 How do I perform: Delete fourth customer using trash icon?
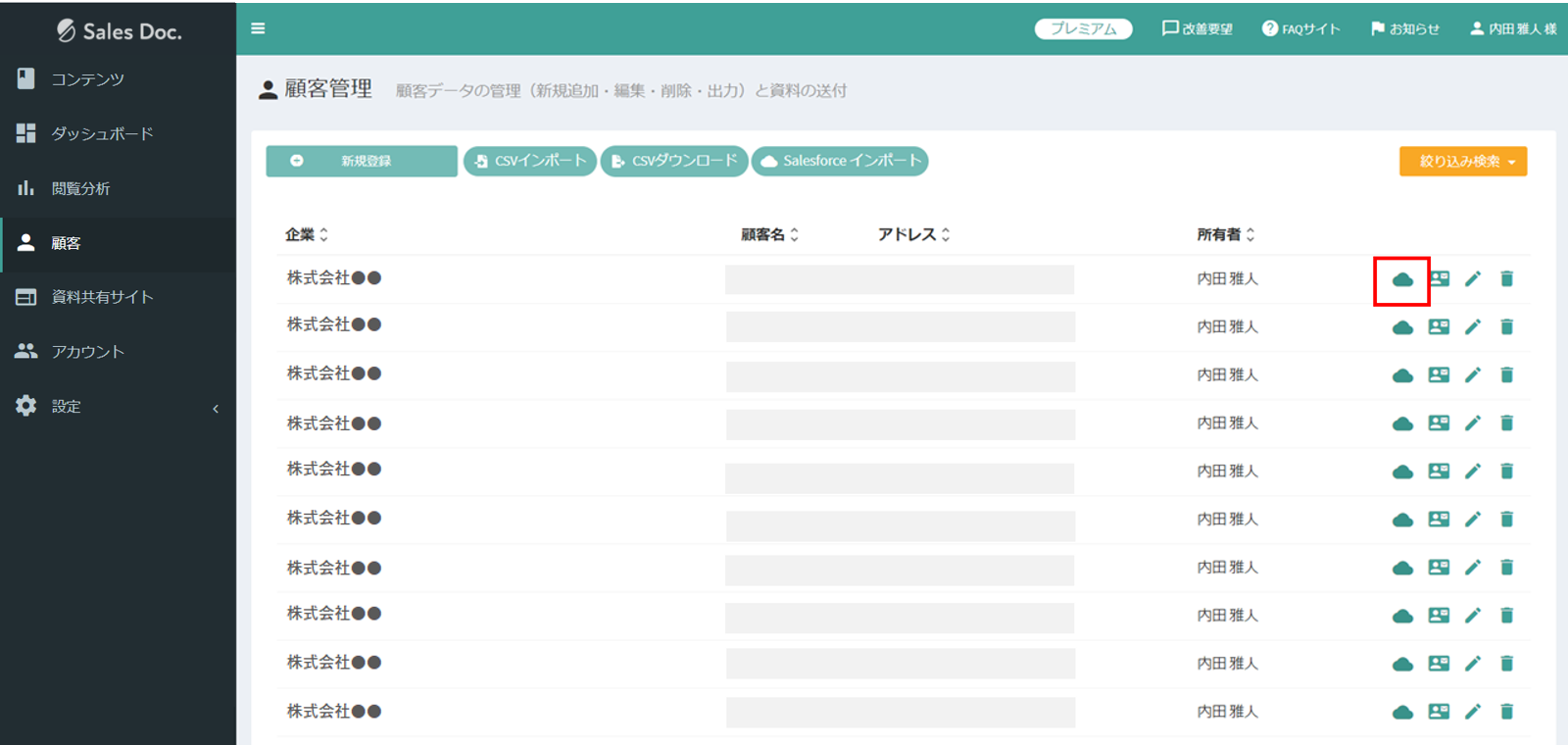coord(1506,423)
